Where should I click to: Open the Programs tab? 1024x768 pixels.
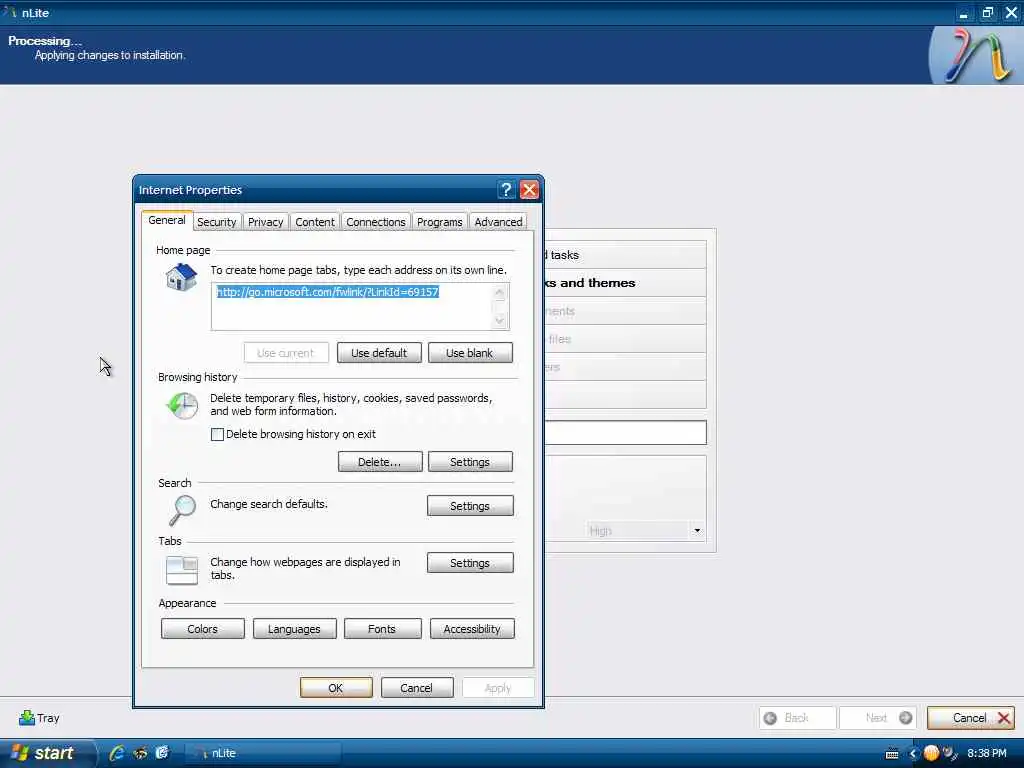(x=440, y=222)
